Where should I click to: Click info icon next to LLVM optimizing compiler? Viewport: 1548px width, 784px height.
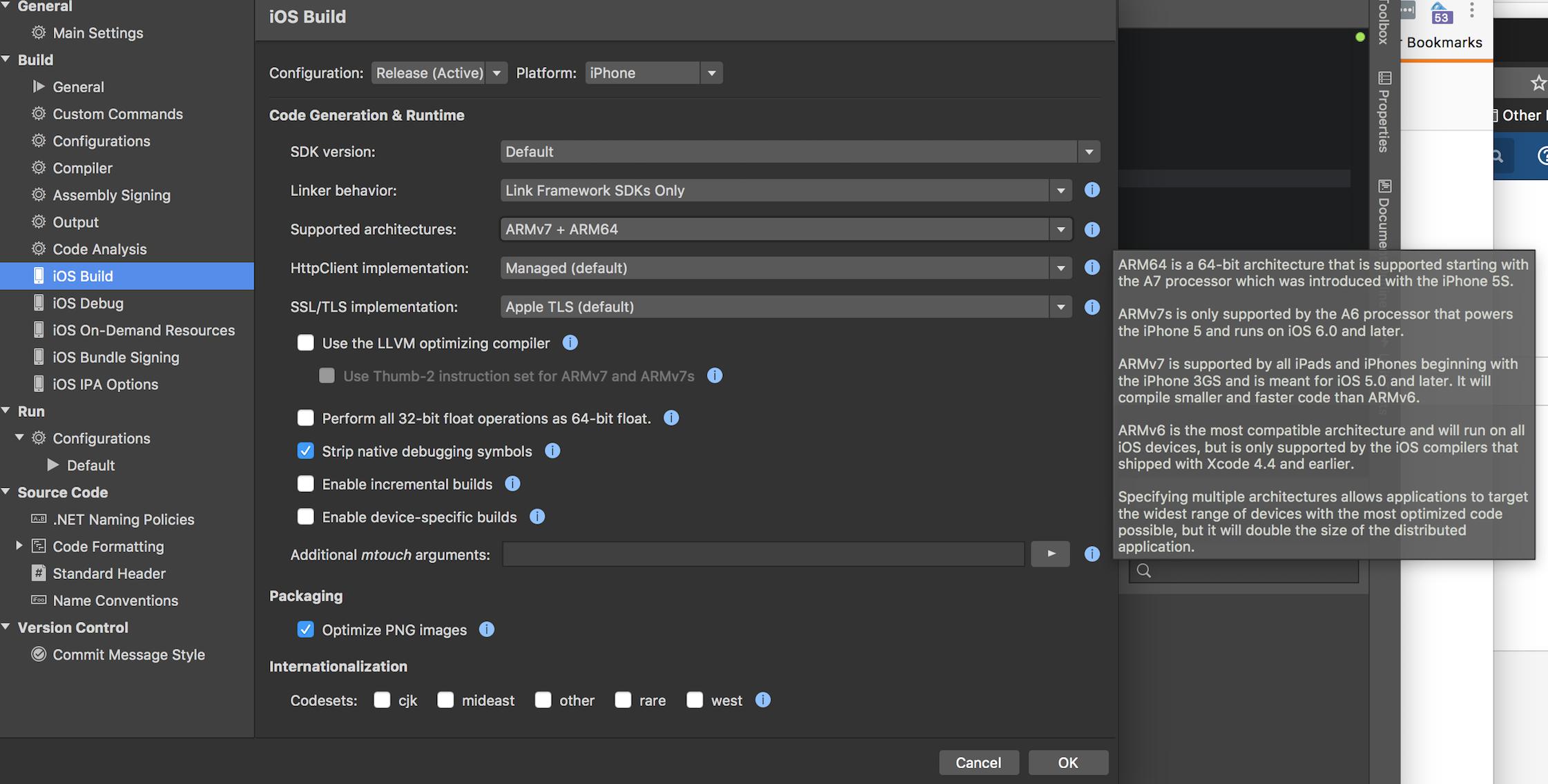tap(570, 343)
